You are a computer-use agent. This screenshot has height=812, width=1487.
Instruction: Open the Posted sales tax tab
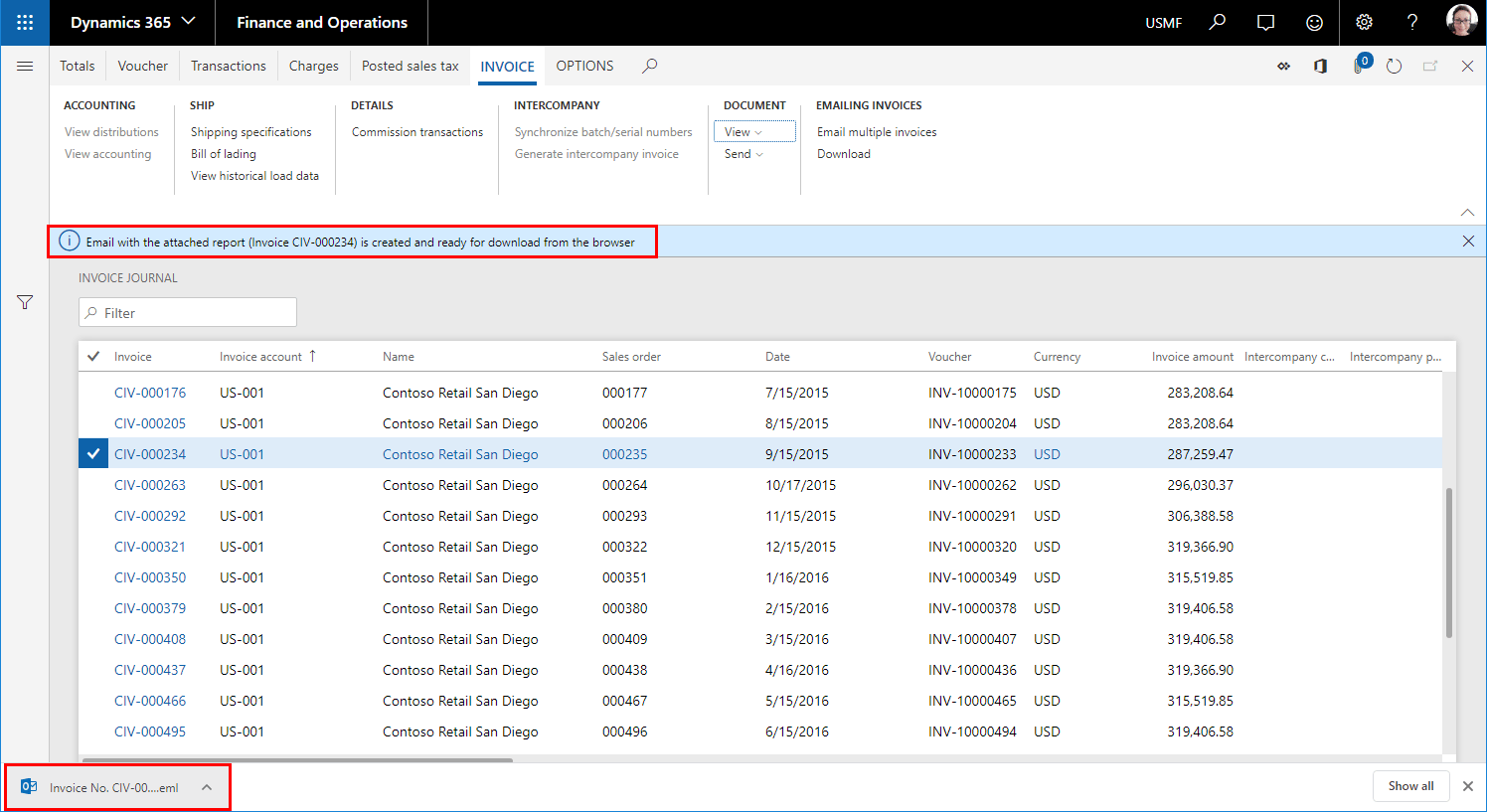[411, 66]
